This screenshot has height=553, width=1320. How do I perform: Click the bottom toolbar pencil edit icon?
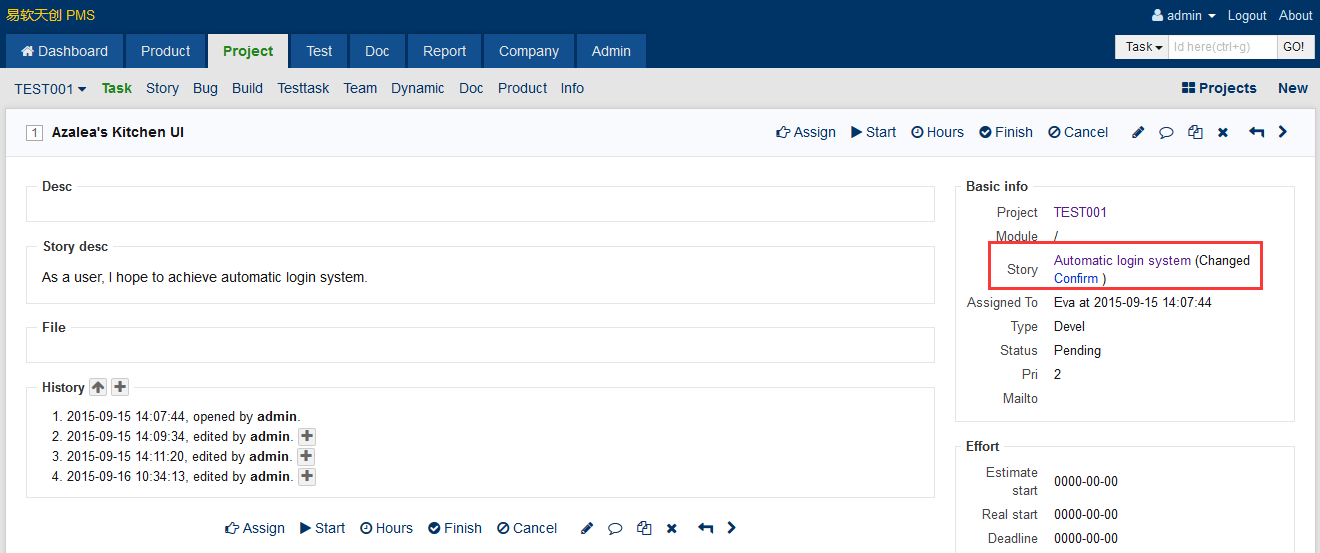[587, 528]
